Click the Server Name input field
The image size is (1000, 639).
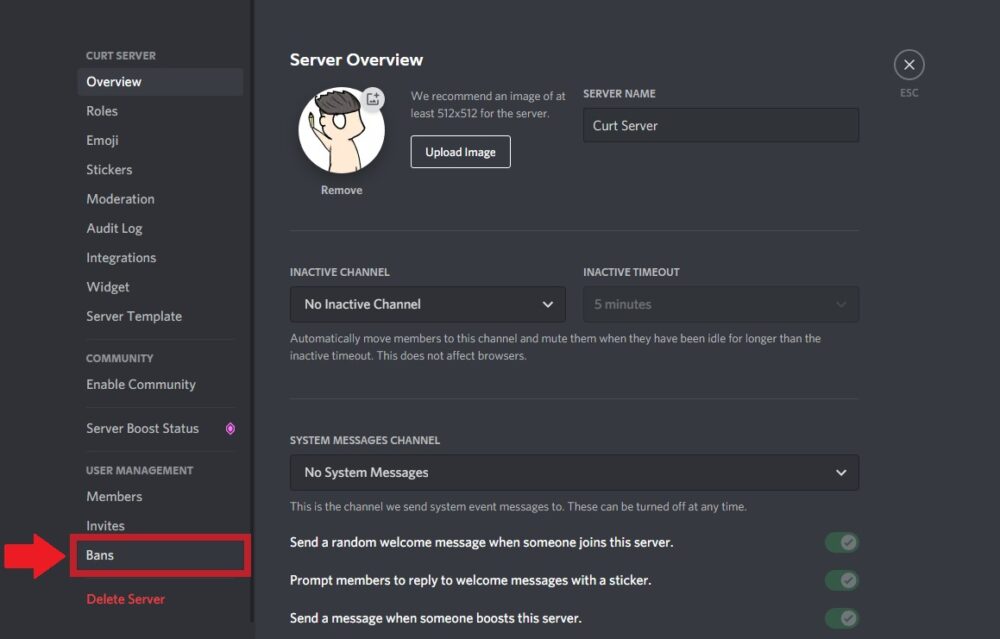tap(720, 126)
